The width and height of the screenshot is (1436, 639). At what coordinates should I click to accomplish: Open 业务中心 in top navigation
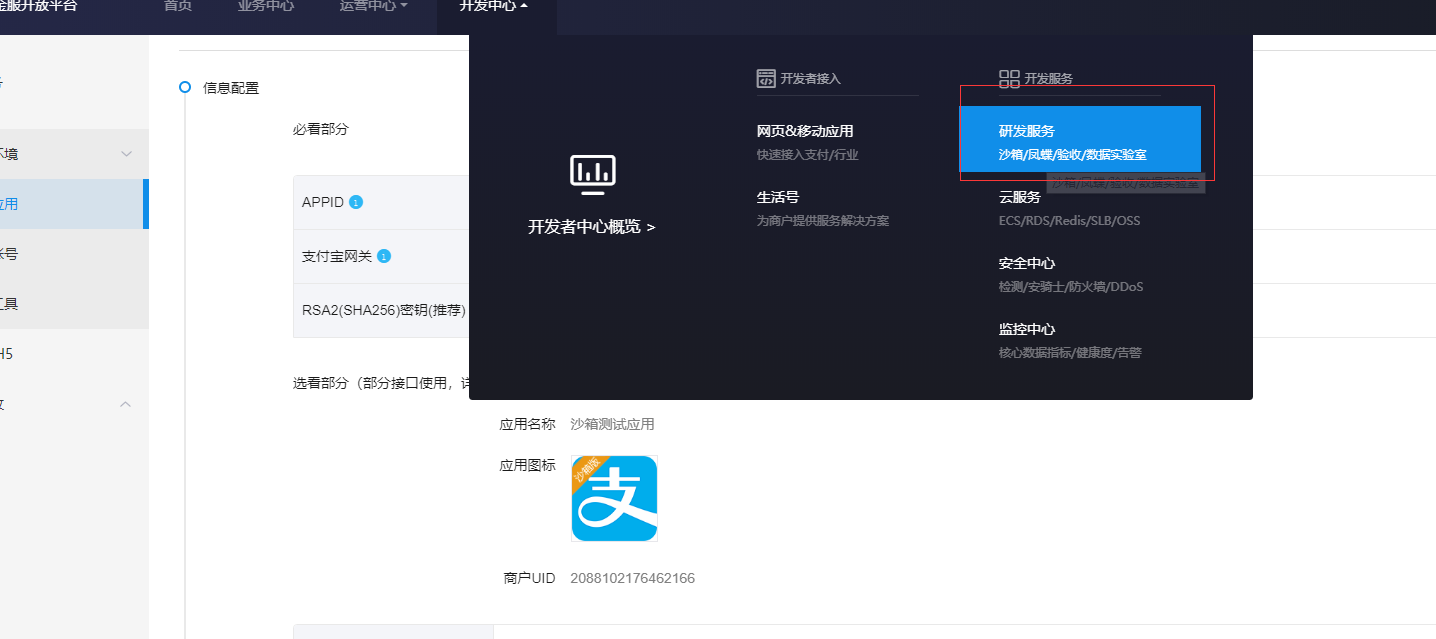pos(266,6)
